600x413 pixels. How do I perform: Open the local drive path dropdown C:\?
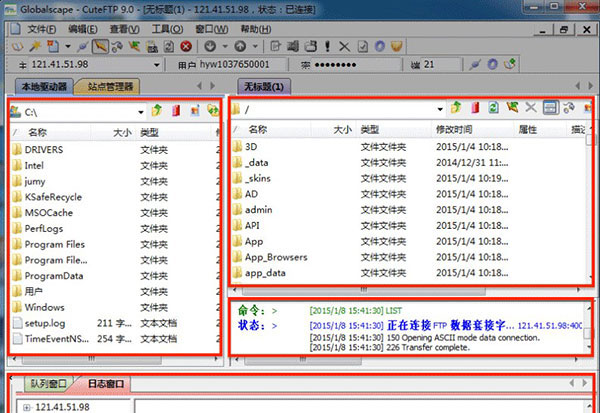(x=141, y=112)
